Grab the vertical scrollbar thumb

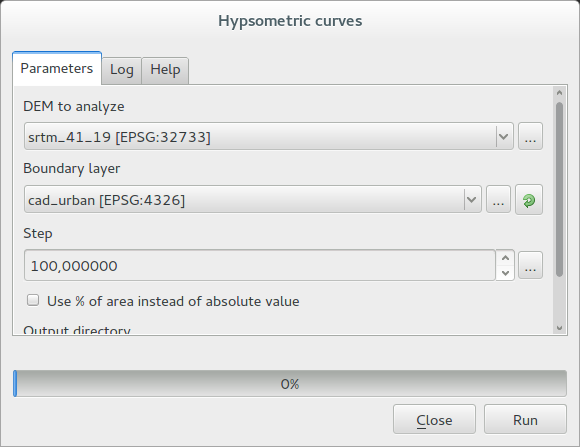click(559, 189)
